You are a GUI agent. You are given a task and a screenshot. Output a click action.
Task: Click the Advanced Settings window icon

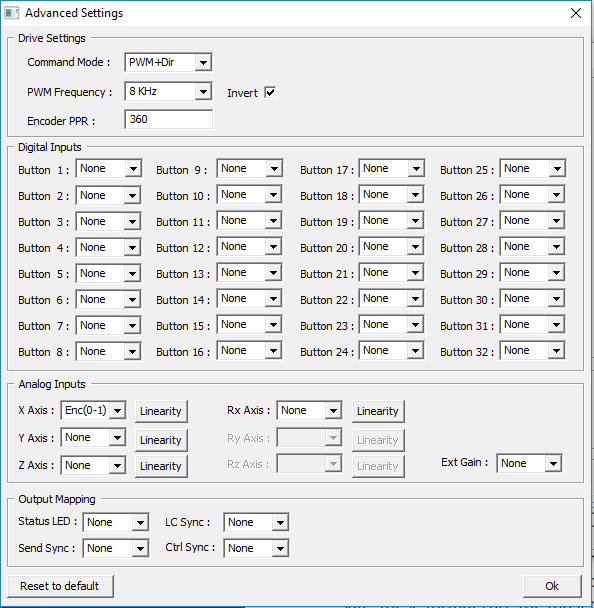[12, 13]
